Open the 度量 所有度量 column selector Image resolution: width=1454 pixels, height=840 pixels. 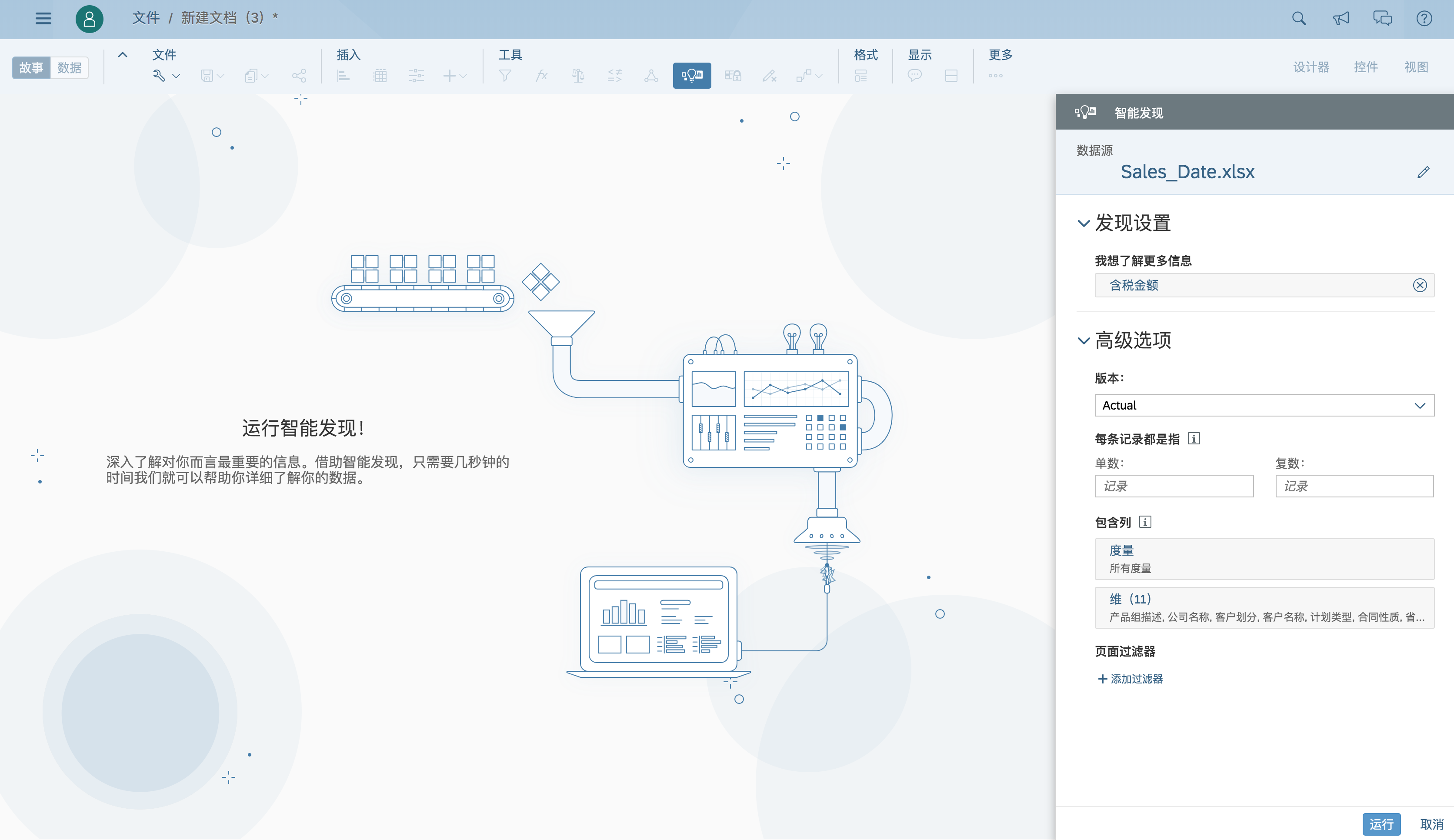1264,559
